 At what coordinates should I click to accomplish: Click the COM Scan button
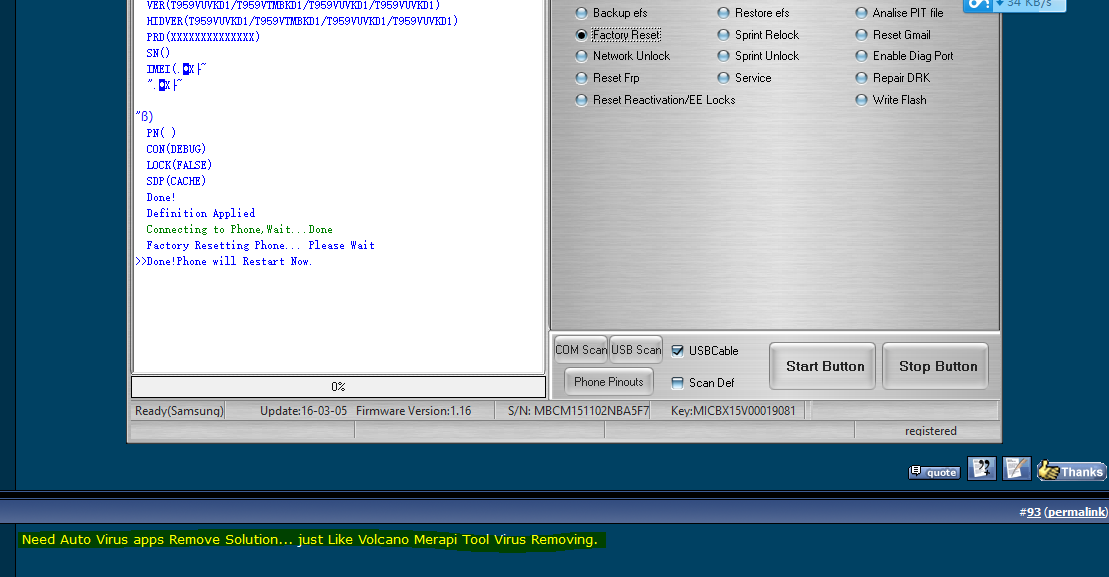[x=581, y=349]
